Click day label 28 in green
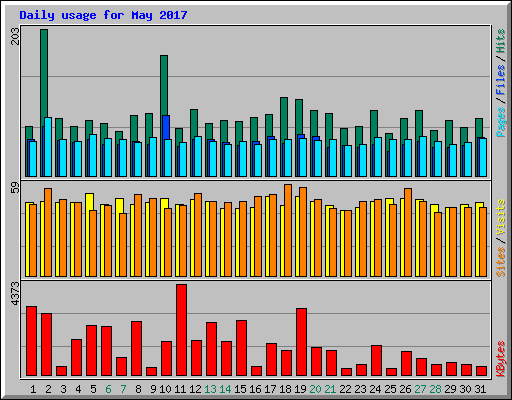 point(435,389)
